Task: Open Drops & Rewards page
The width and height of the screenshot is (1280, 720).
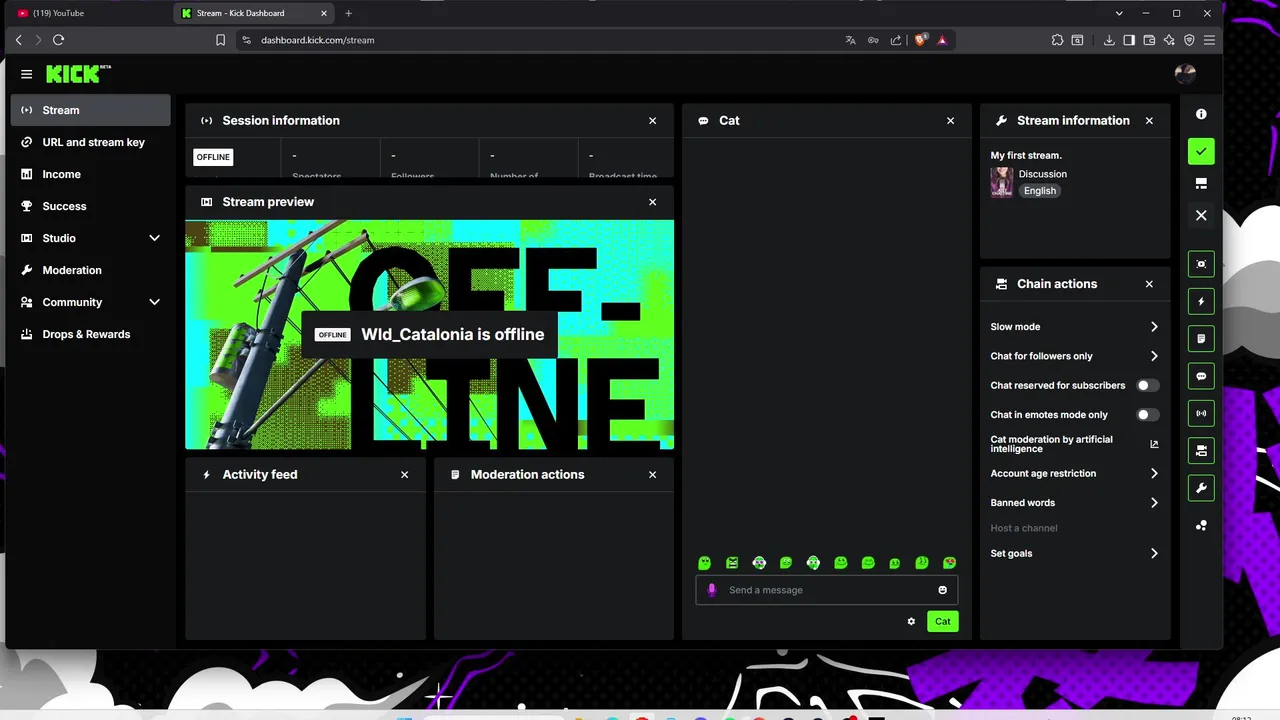Action: (90, 334)
